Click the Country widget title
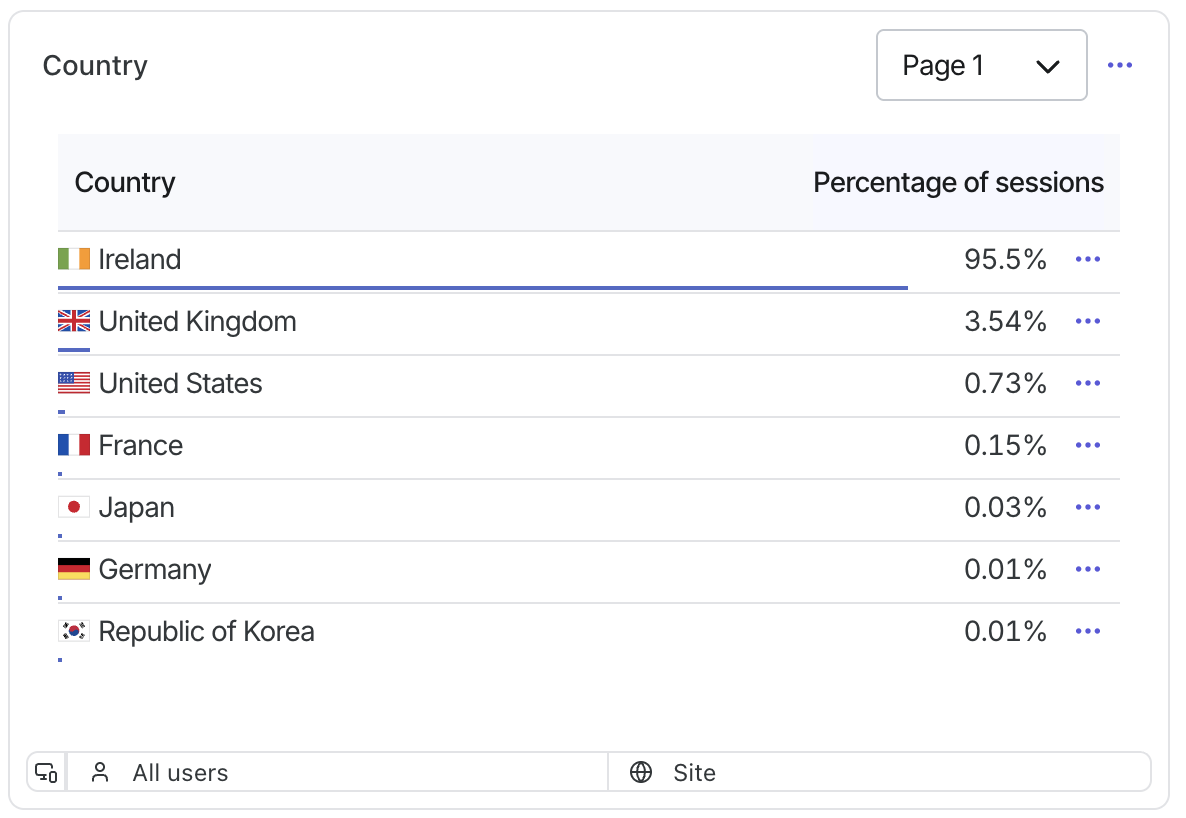1186x818 pixels. pos(95,66)
